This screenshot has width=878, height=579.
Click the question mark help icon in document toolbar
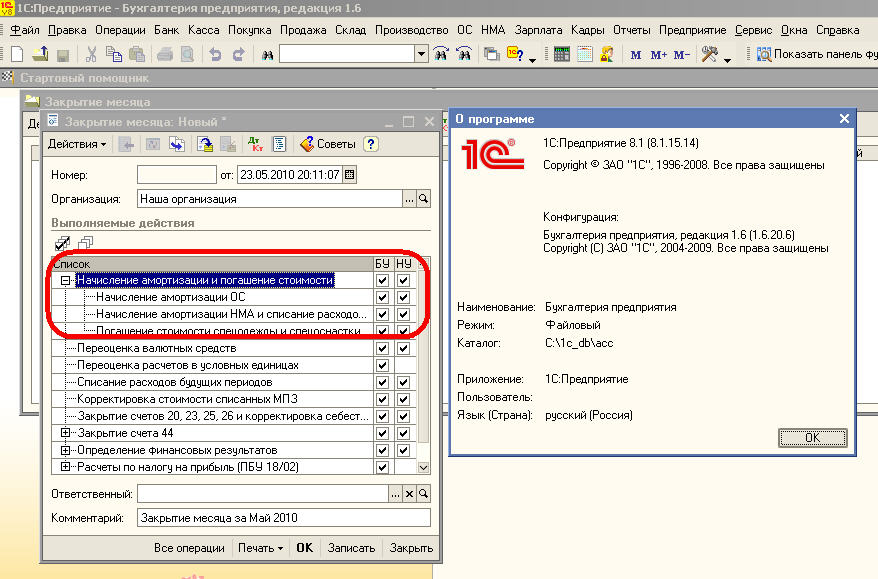pos(371,144)
